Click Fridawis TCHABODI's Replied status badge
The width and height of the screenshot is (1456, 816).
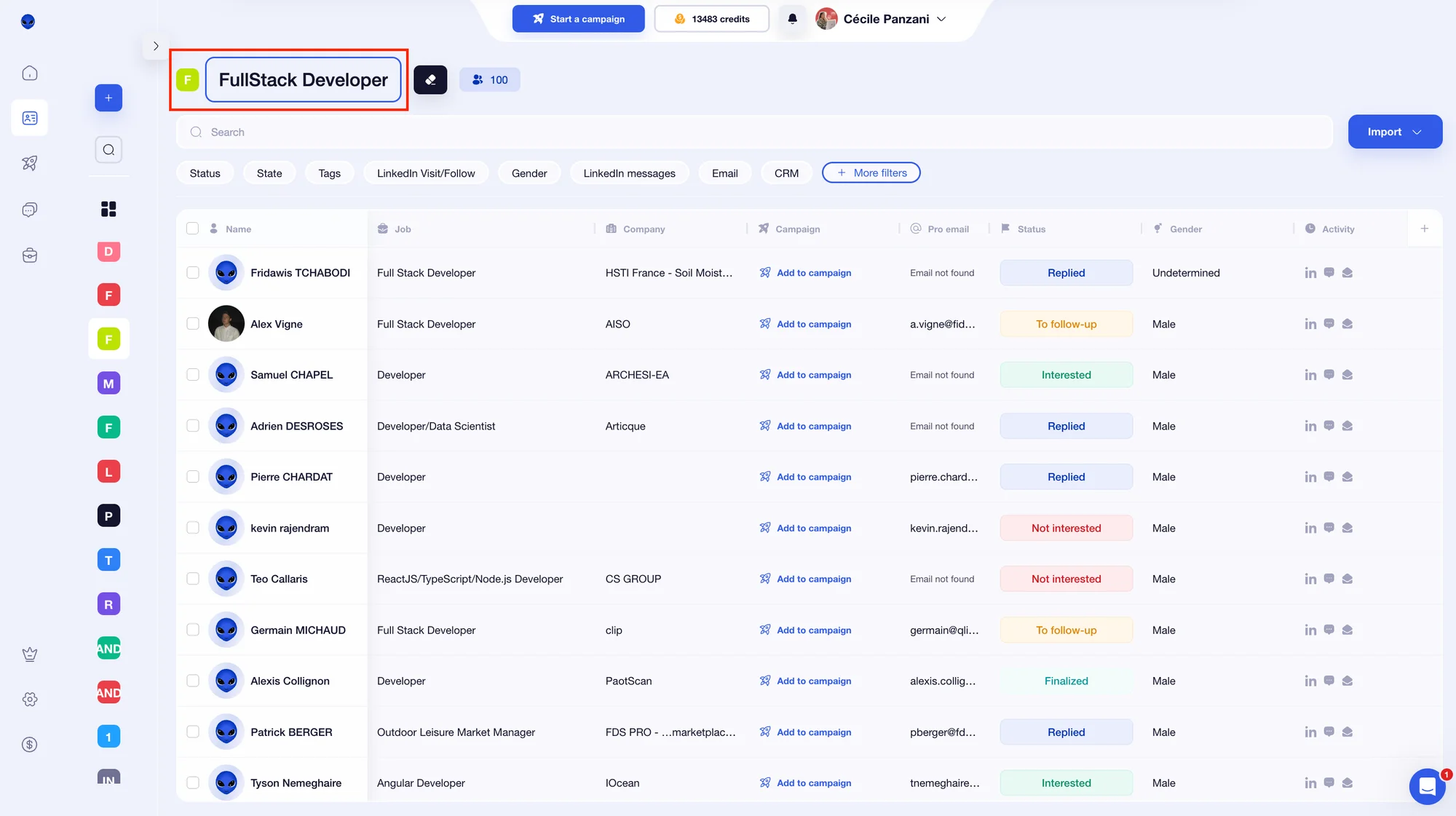coord(1066,273)
